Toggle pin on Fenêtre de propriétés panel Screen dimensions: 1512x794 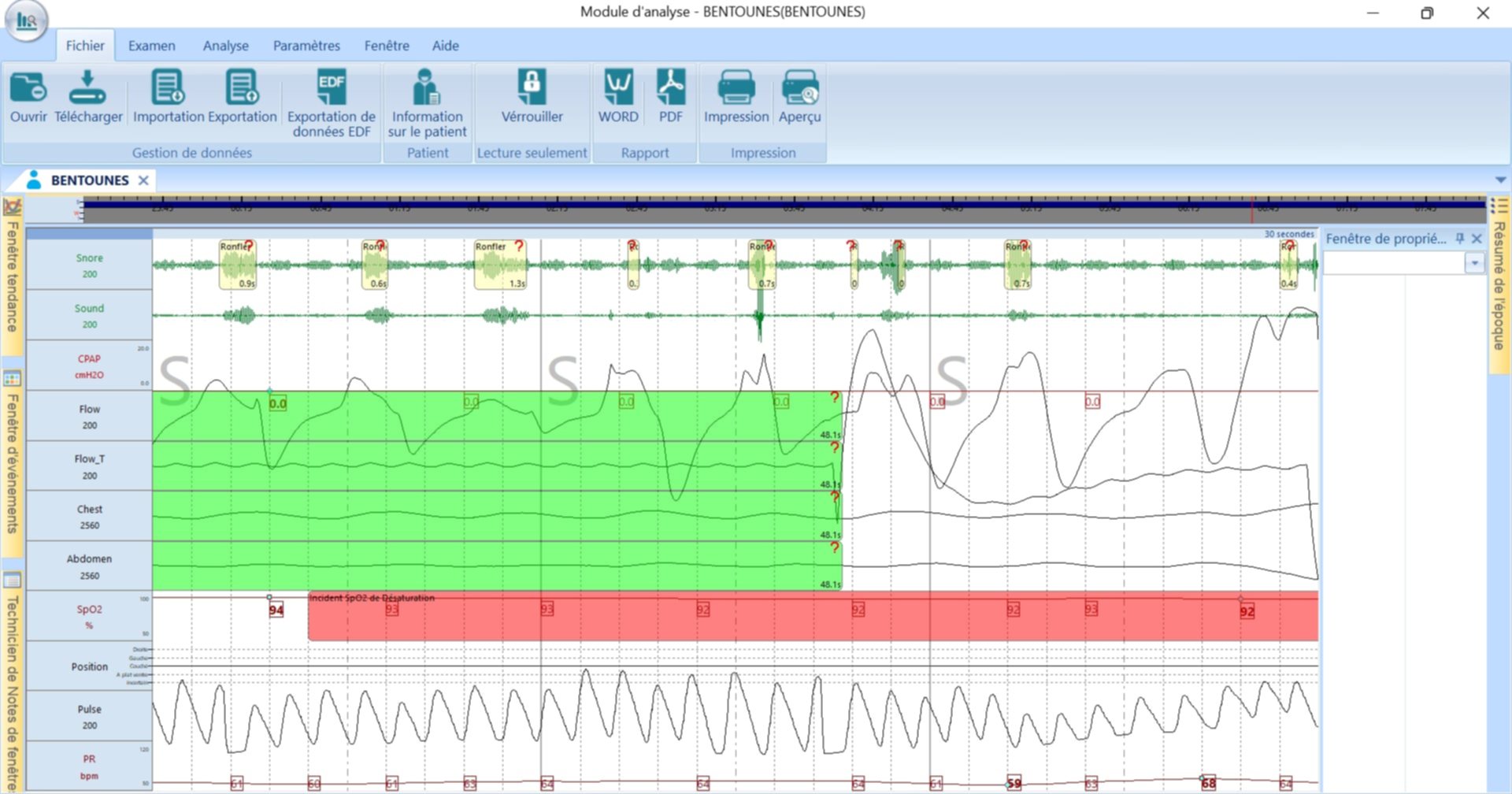click(x=1459, y=239)
